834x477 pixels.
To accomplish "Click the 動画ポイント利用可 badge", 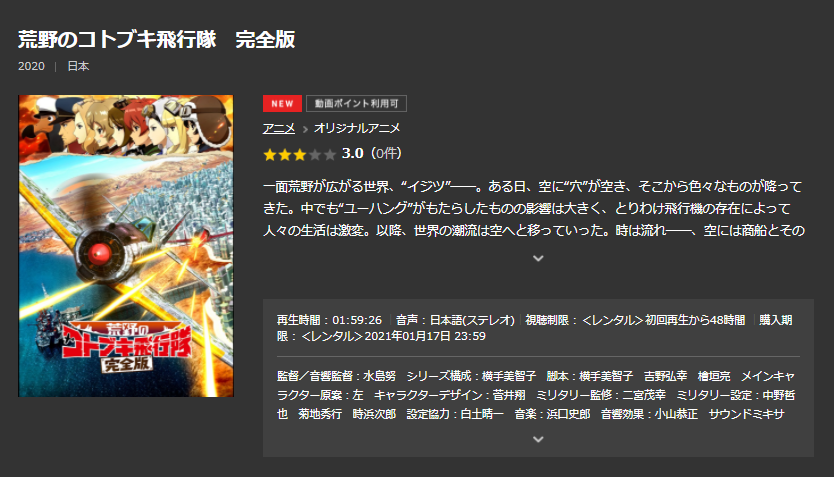I will 356,103.
